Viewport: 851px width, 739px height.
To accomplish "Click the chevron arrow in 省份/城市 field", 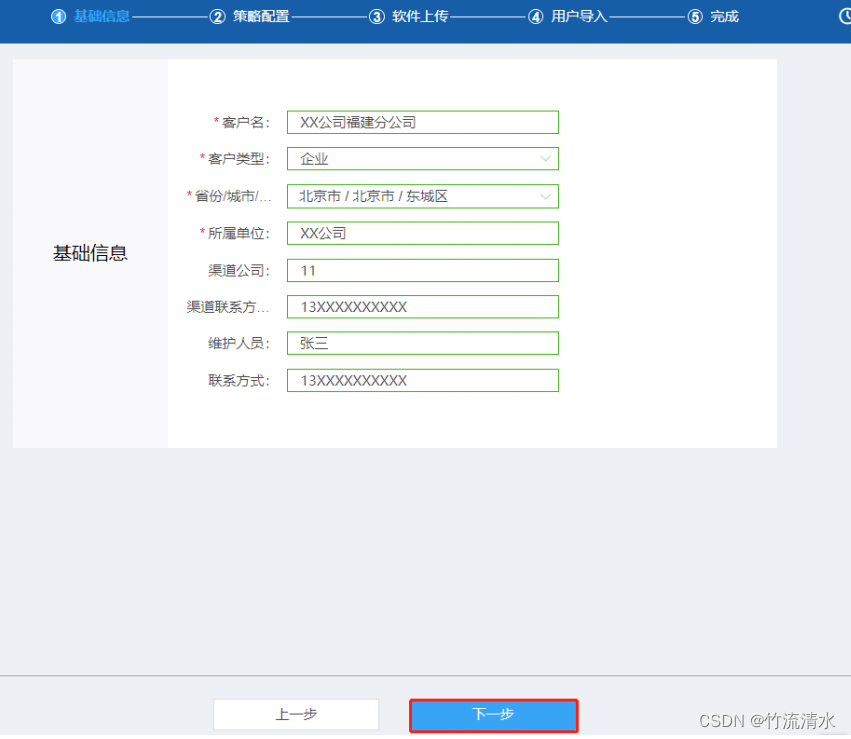I will pos(545,197).
